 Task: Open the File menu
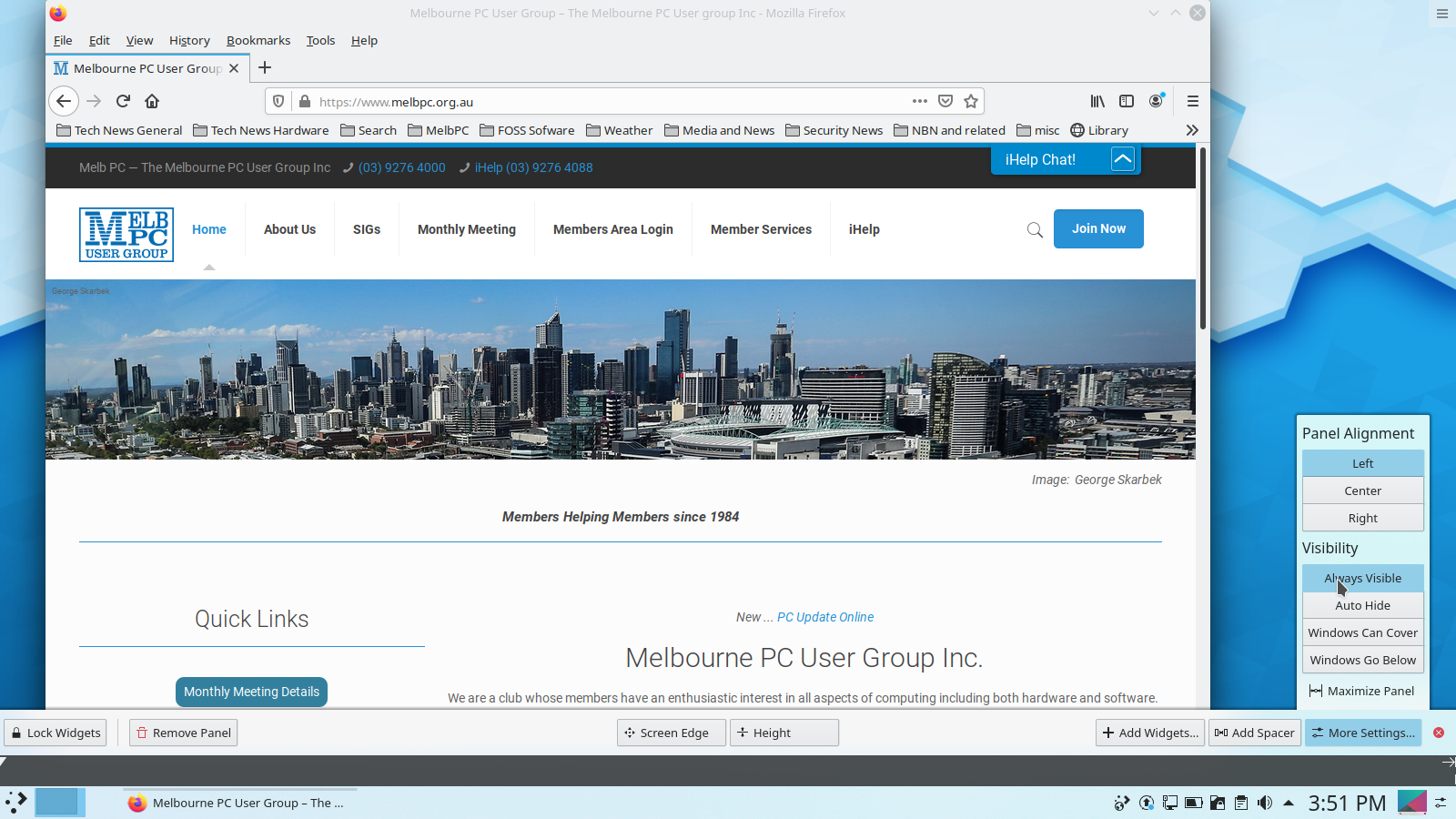[63, 40]
